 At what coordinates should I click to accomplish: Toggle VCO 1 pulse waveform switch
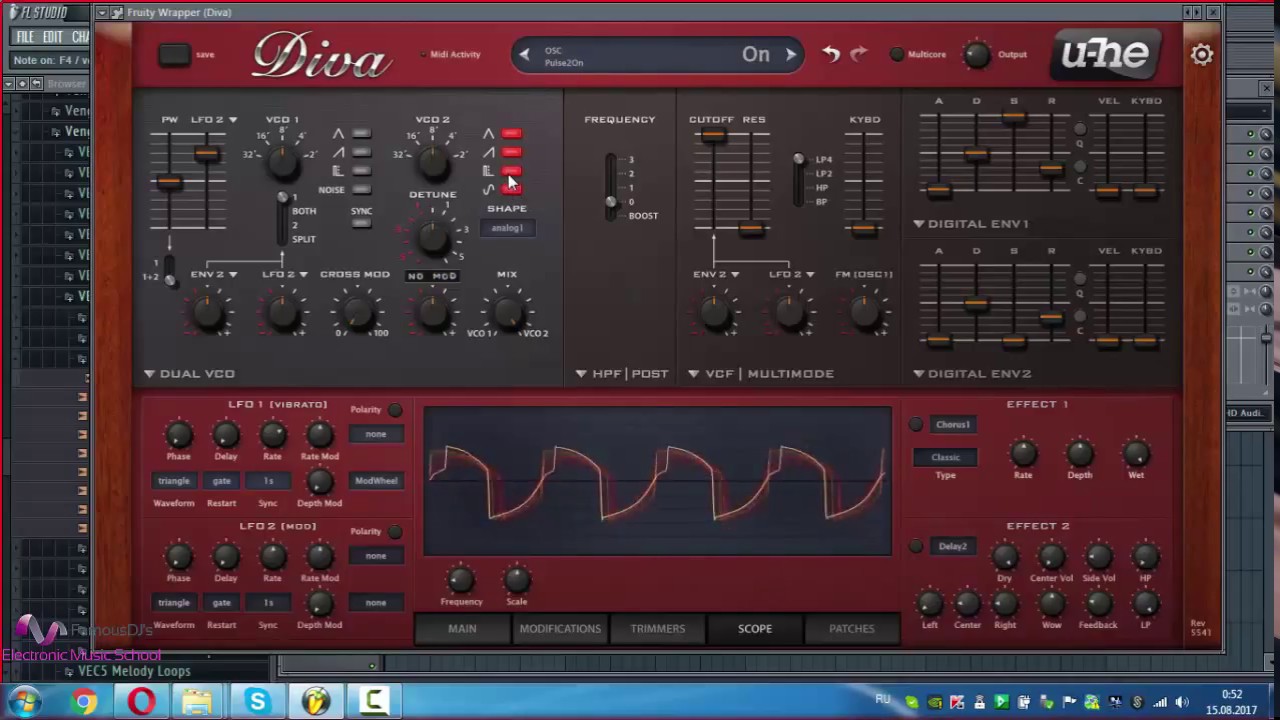[x=361, y=171]
